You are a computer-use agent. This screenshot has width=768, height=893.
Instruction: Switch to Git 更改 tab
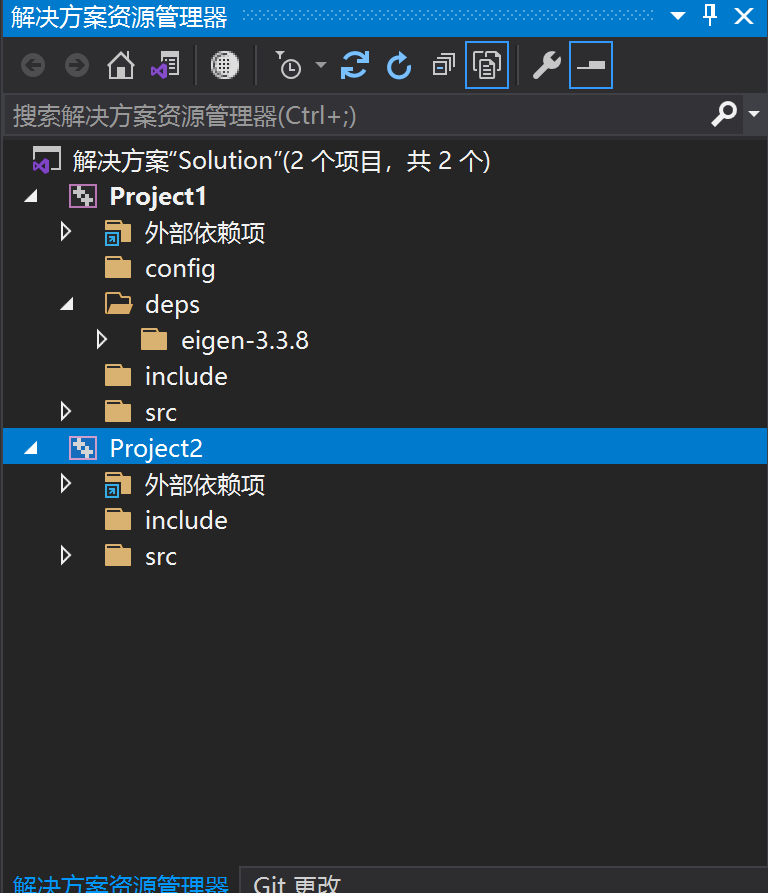(x=297, y=882)
